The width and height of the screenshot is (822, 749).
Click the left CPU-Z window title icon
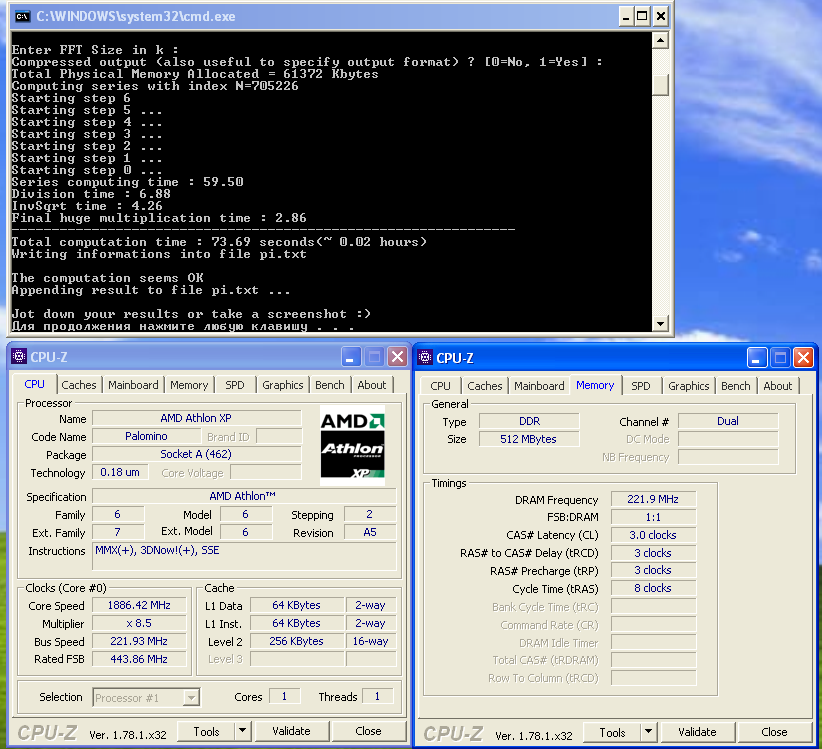19,356
